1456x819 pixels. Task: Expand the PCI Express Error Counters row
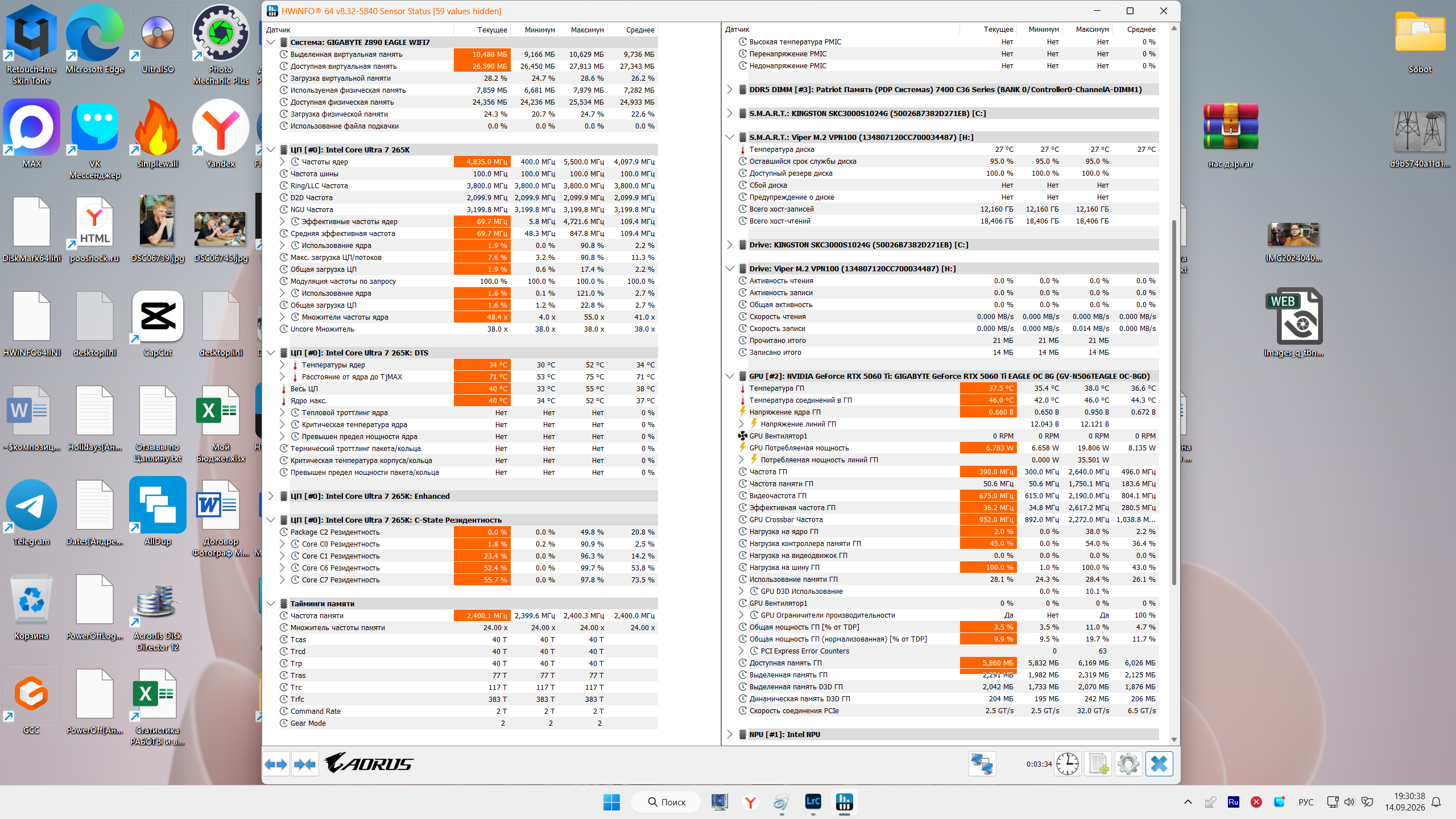click(741, 651)
